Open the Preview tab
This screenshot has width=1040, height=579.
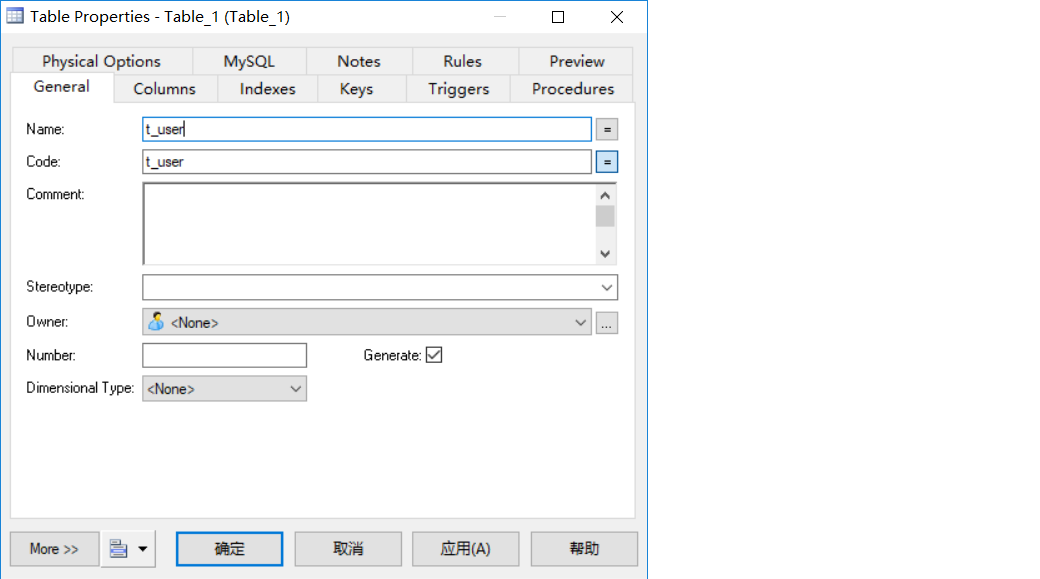[x=576, y=62]
